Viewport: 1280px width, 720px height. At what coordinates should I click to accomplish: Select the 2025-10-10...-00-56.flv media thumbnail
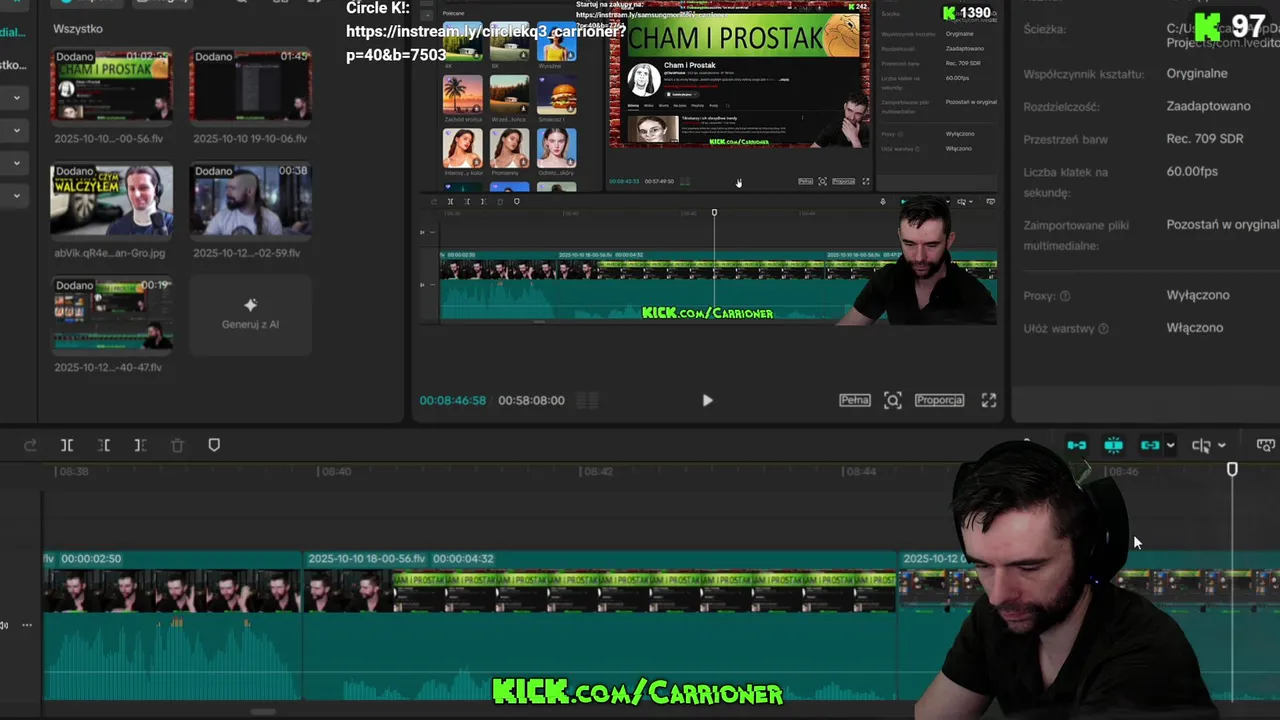[111, 85]
